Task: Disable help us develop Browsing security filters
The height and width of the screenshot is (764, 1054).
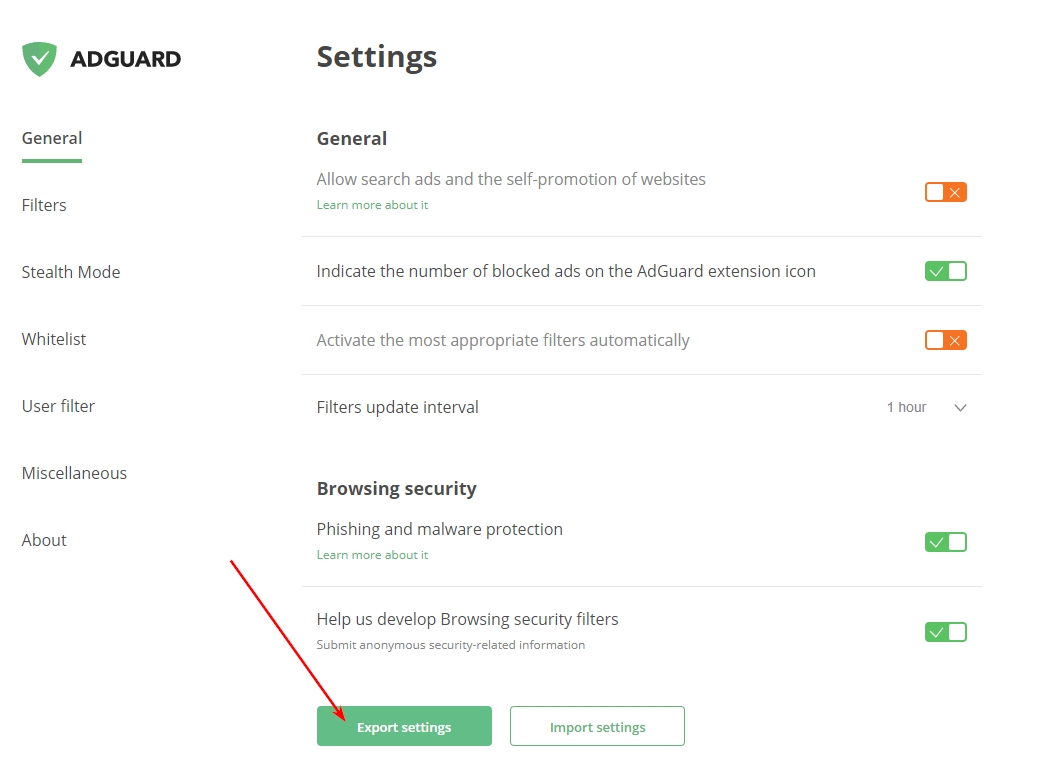Action: pyautogui.click(x=945, y=631)
